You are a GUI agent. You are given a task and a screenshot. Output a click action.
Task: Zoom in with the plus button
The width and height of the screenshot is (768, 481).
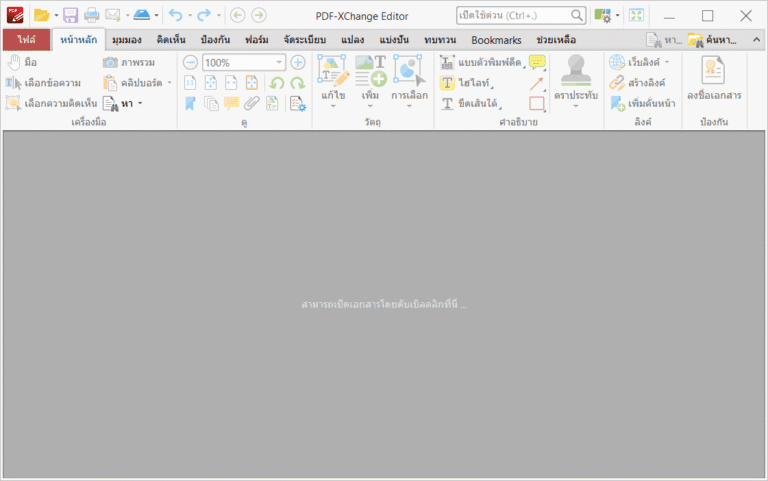(298, 62)
